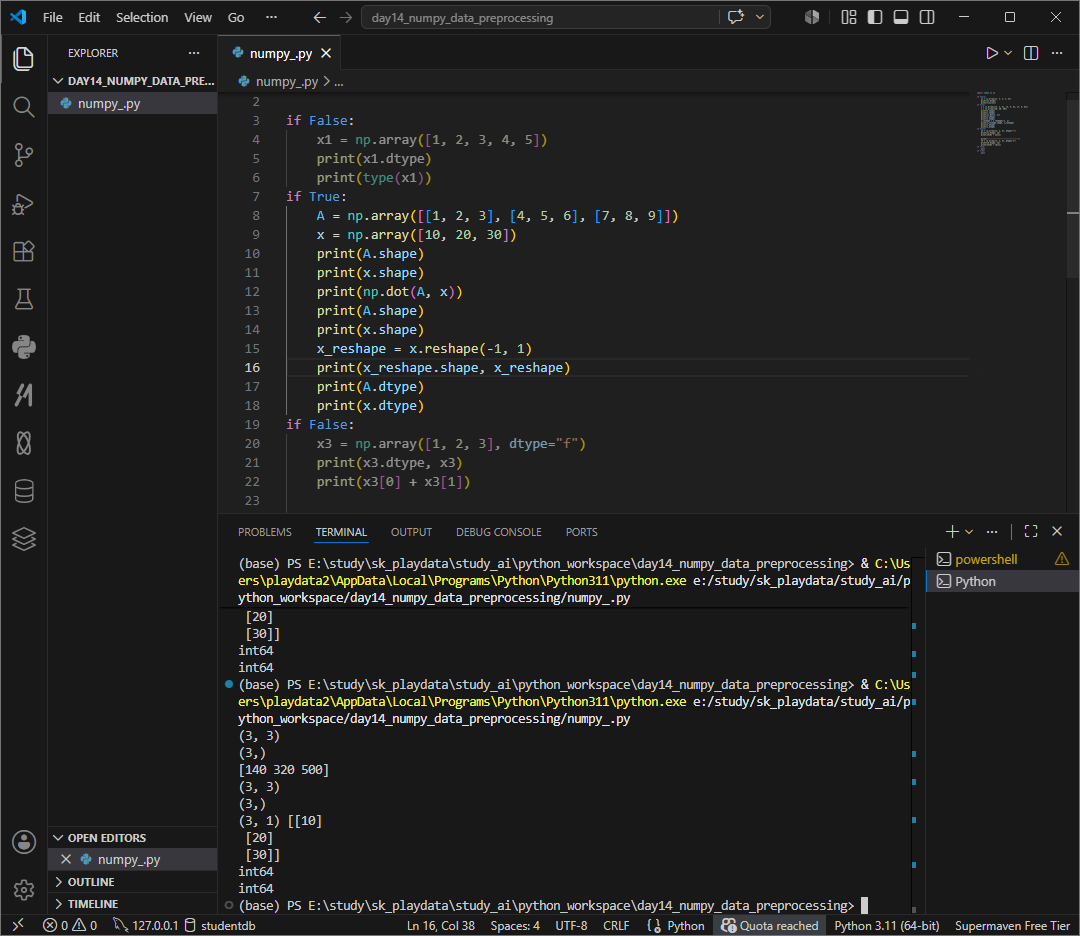Open the Search view icon
Viewport: 1080px width, 936px height.
23,107
